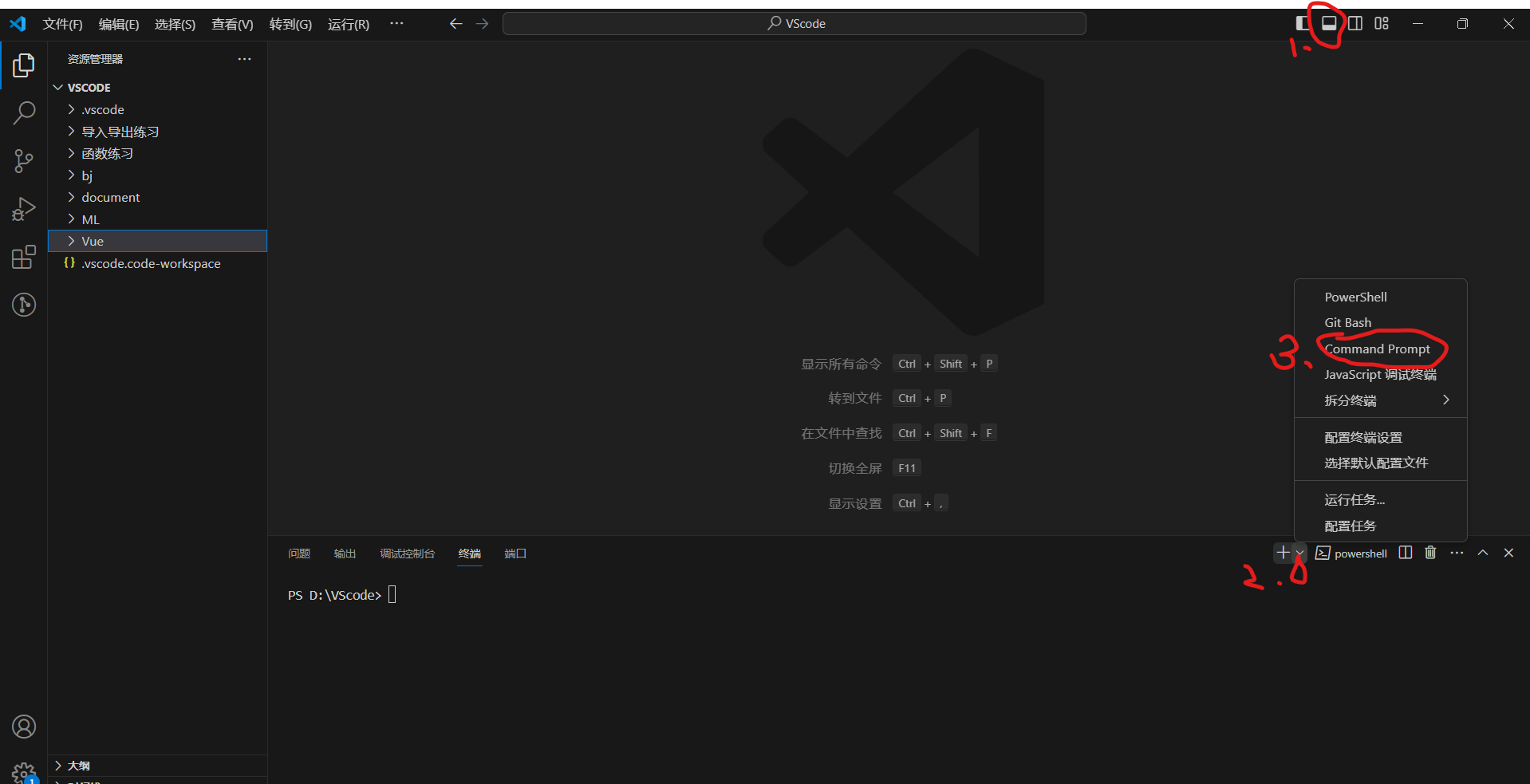Viewport: 1530px width, 784px height.
Task: Open the overflow menu ellipsis in menu bar
Action: 396,24
